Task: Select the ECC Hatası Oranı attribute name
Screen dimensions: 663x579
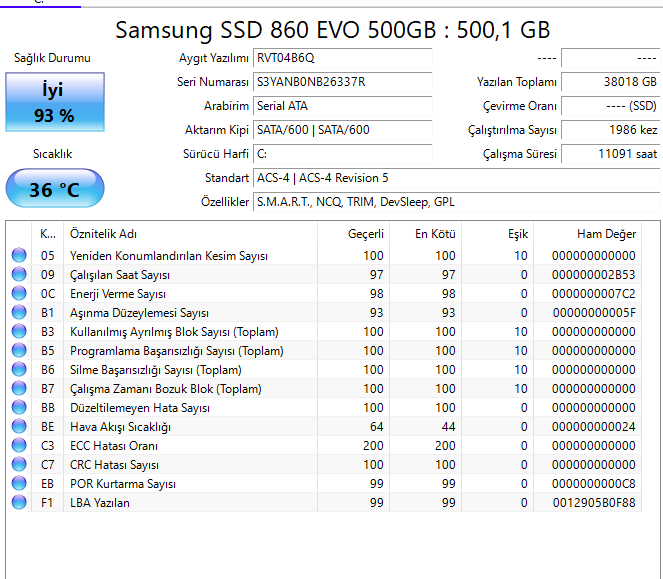Action: pyautogui.click(x=114, y=446)
